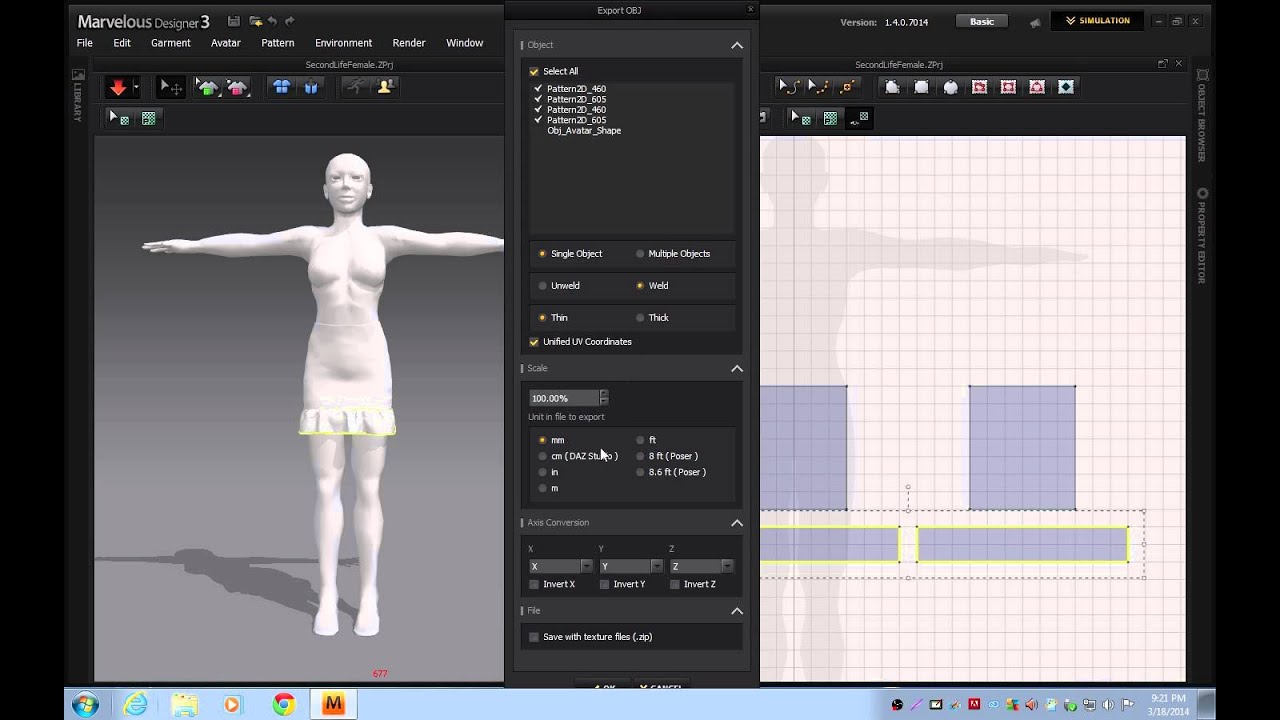Screen dimensions: 1280x720
Task: Open the Environment menu
Action: (x=343, y=43)
